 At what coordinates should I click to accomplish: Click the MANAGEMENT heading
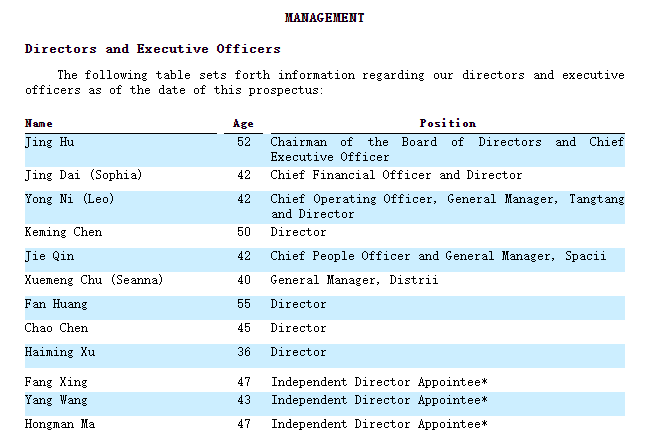click(324, 18)
